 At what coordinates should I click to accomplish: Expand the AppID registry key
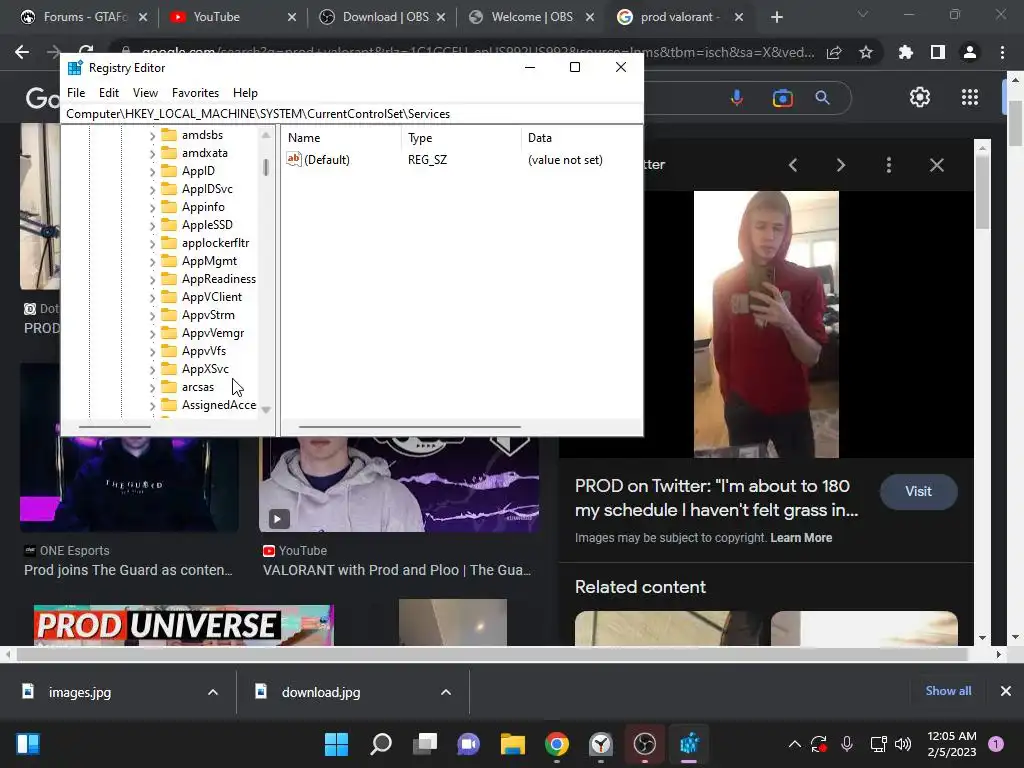(152, 172)
